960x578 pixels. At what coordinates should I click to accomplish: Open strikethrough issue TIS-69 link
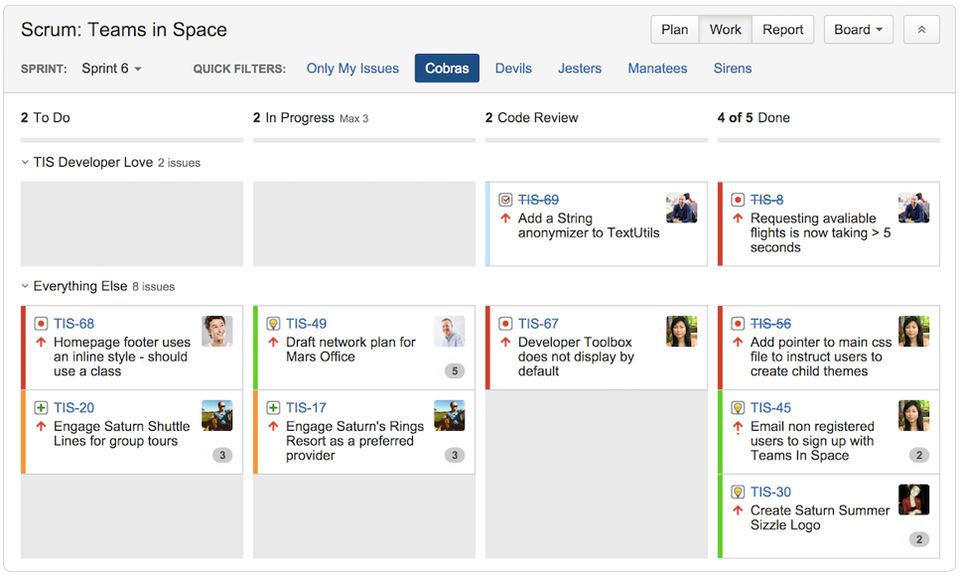tap(538, 200)
